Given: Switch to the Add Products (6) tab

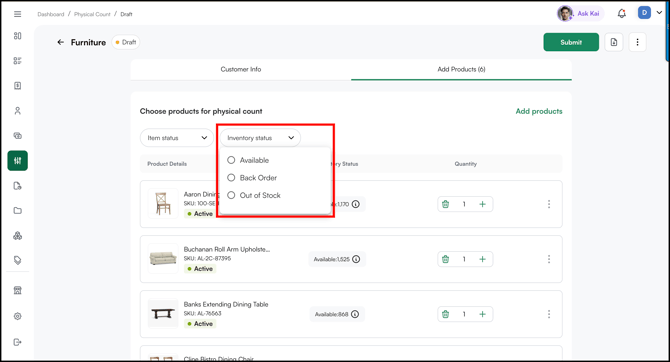Looking at the screenshot, I should pyautogui.click(x=461, y=69).
